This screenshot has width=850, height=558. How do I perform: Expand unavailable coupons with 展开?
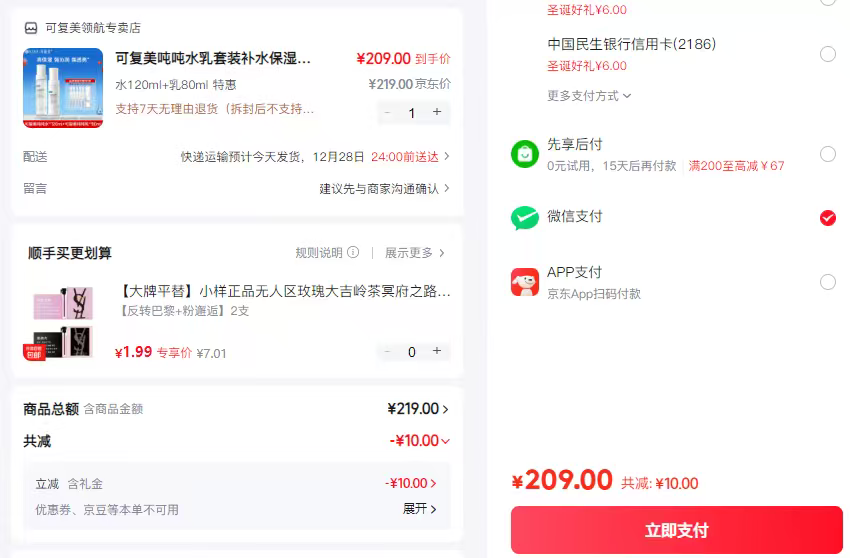(x=420, y=509)
